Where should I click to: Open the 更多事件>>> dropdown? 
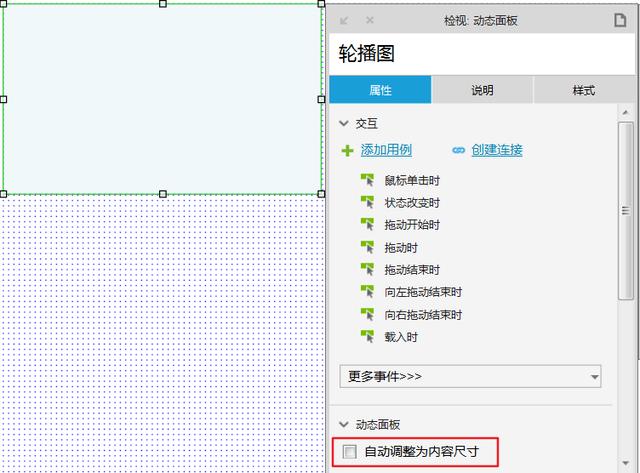coord(470,376)
